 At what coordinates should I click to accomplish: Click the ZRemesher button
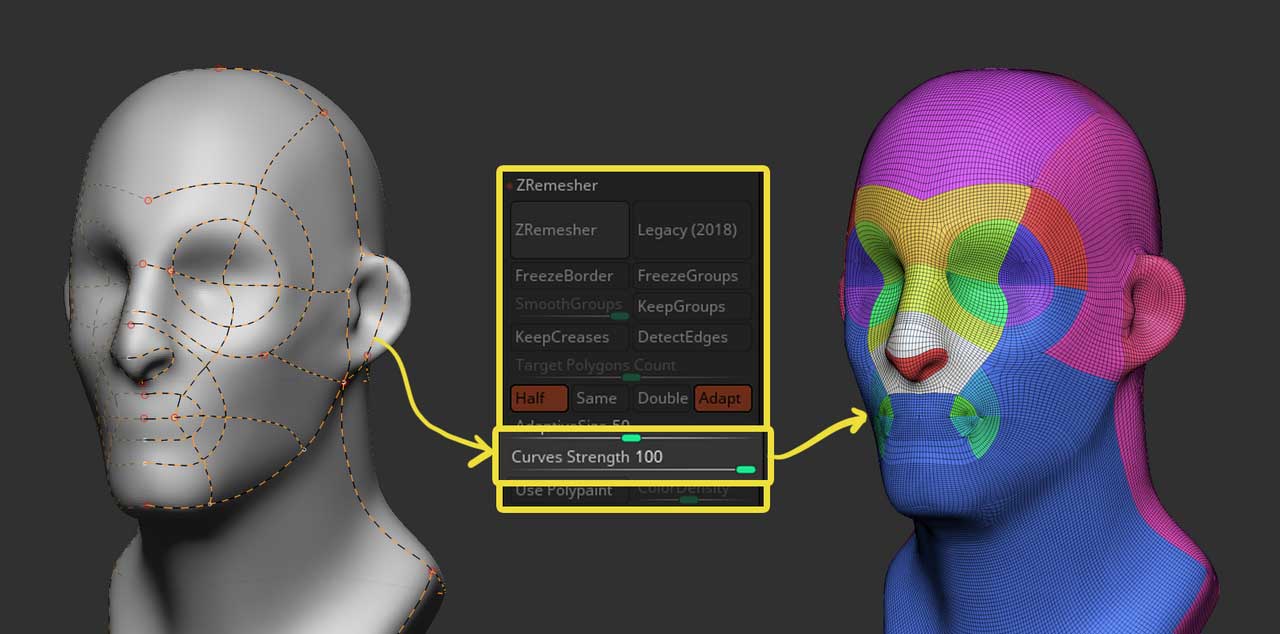569,230
